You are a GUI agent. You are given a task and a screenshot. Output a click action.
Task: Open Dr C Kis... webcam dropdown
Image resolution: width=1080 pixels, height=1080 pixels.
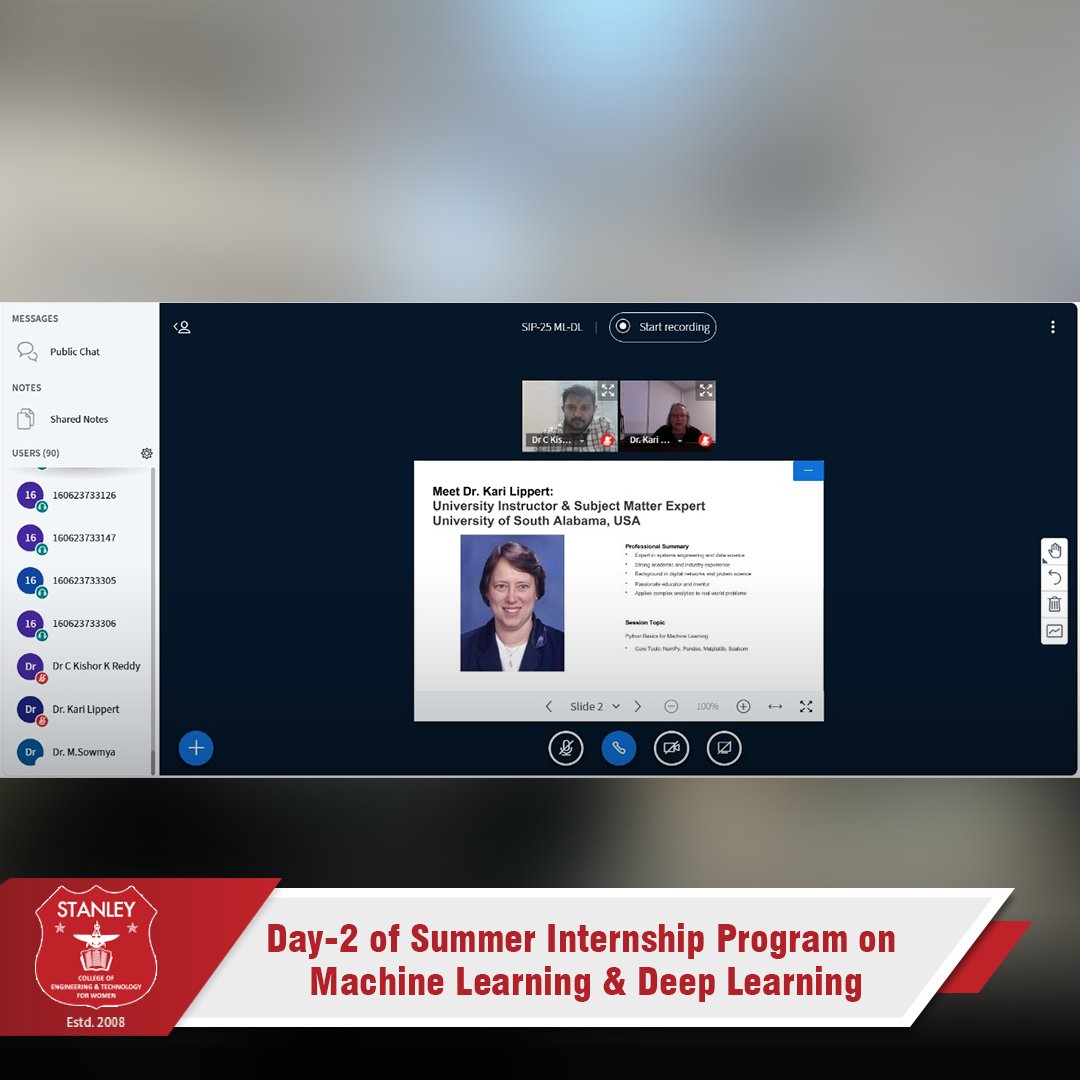coord(557,439)
